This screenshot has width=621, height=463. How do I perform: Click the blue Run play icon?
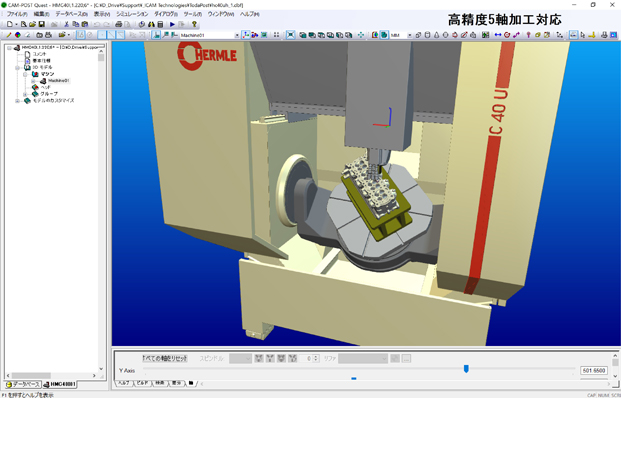click(x=172, y=24)
